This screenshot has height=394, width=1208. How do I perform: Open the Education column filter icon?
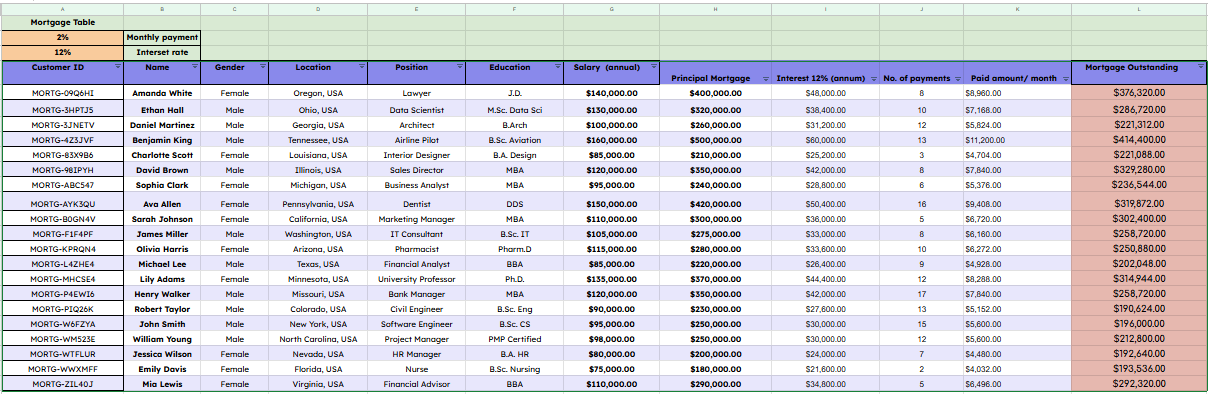point(558,67)
